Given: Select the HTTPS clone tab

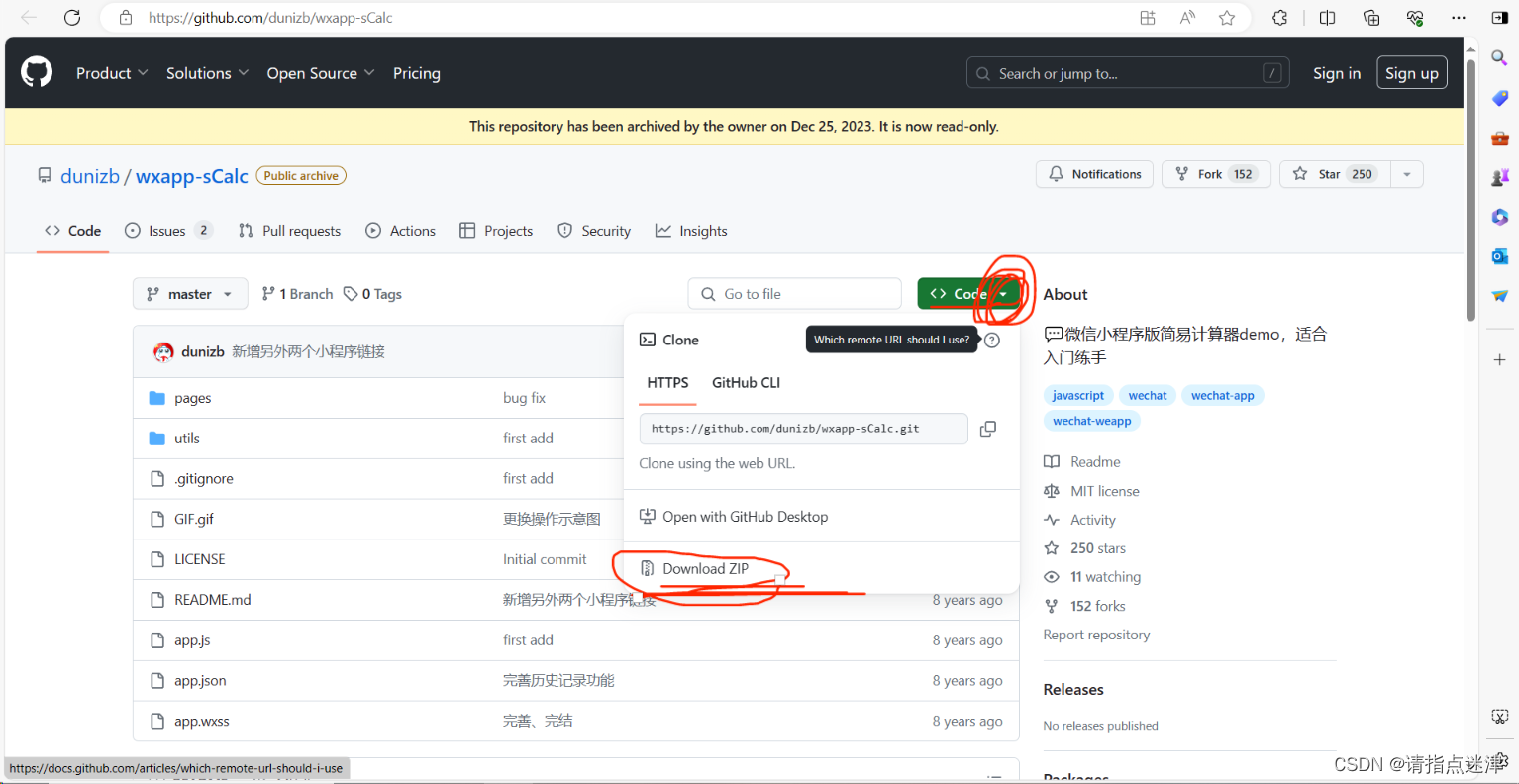Looking at the screenshot, I should click(x=667, y=383).
